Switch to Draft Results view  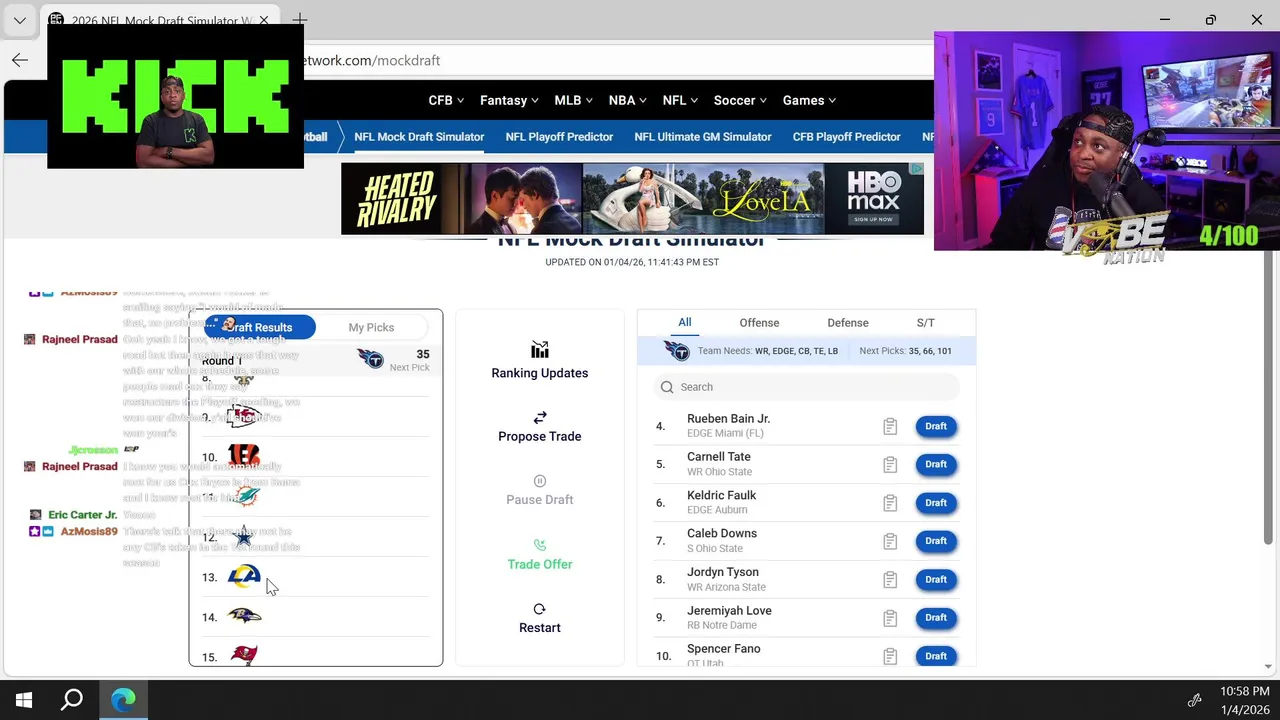click(260, 327)
